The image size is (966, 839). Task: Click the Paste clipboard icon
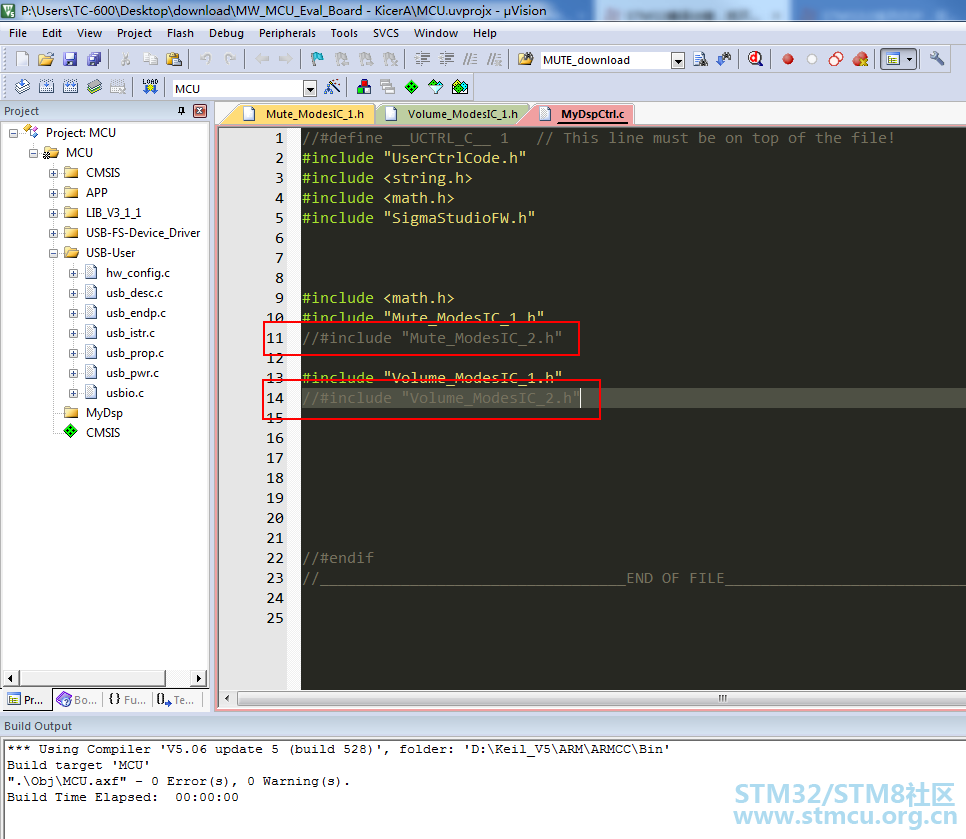pos(174,59)
